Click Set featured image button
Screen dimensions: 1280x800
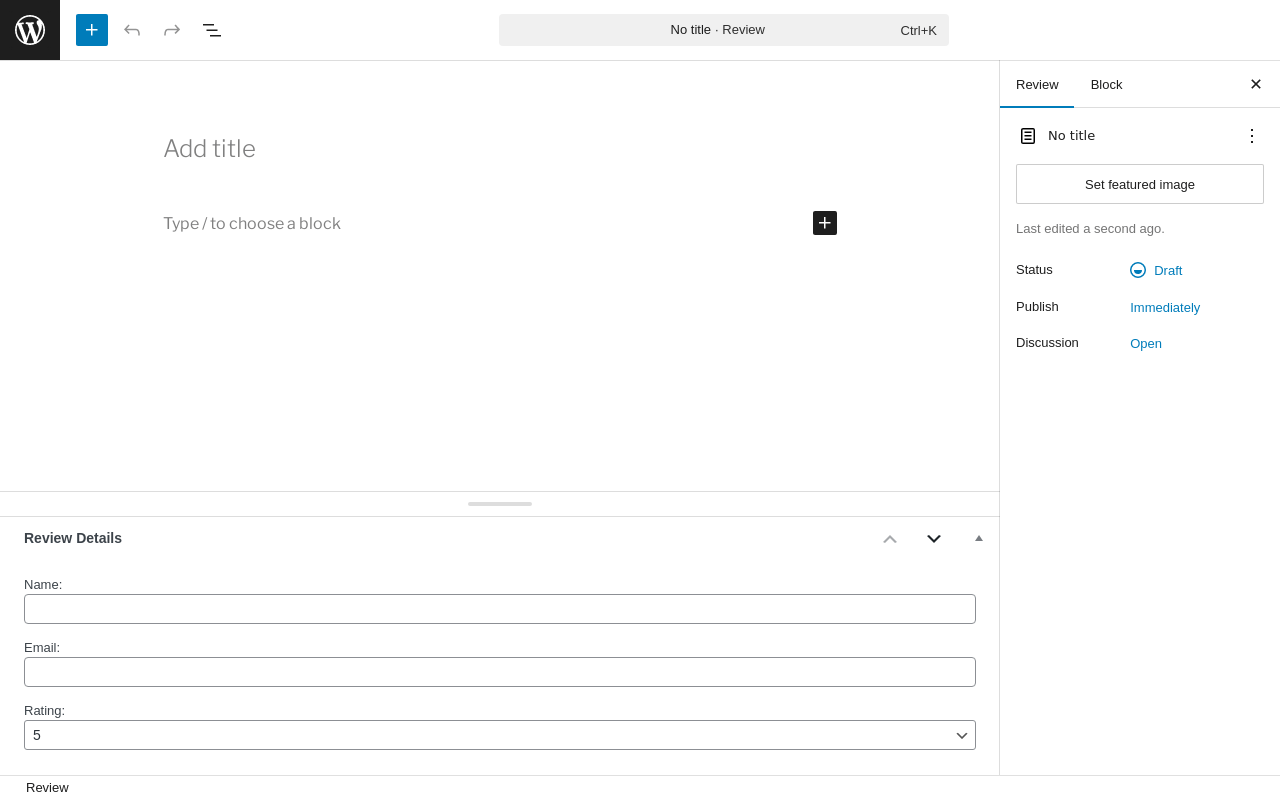coord(1140,184)
